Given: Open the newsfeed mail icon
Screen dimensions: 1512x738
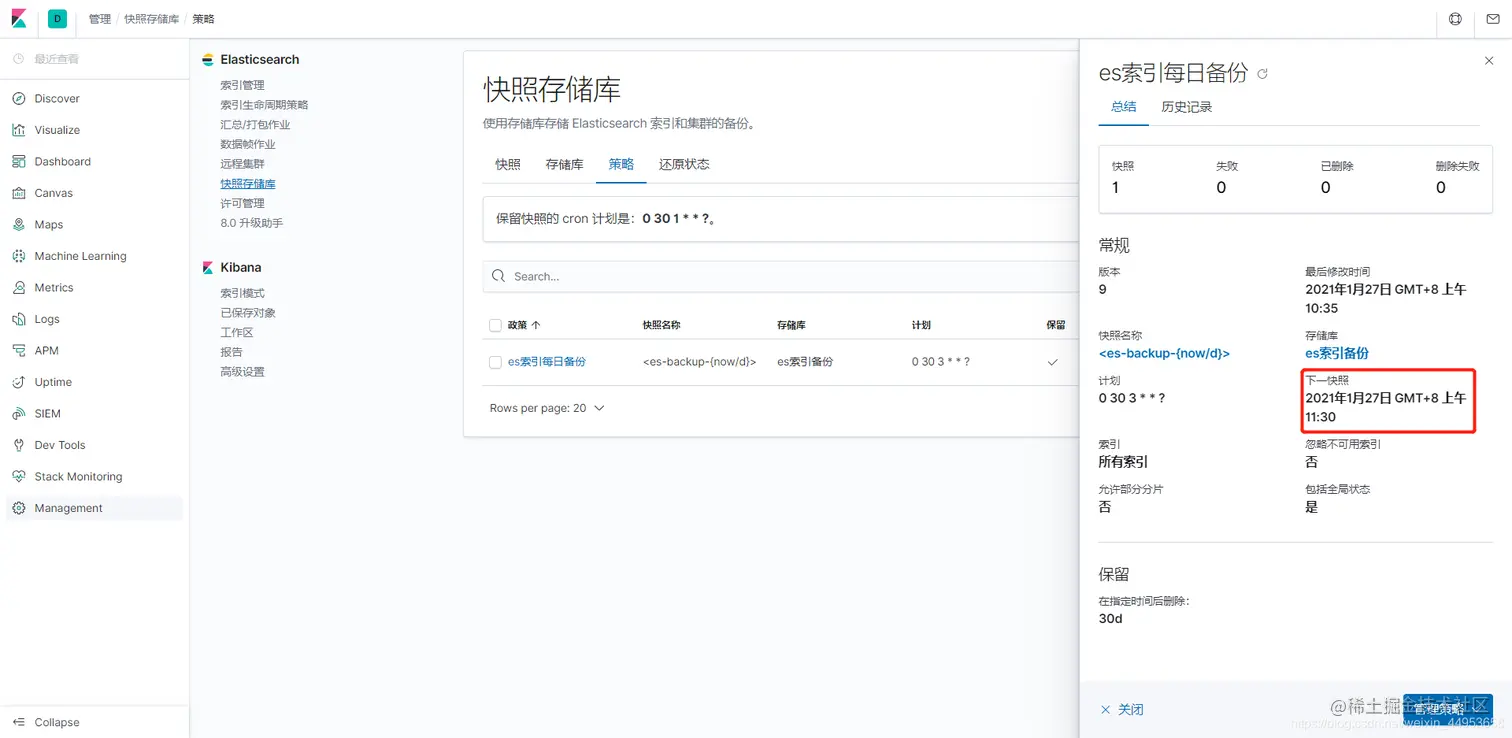Looking at the screenshot, I should [1493, 19].
